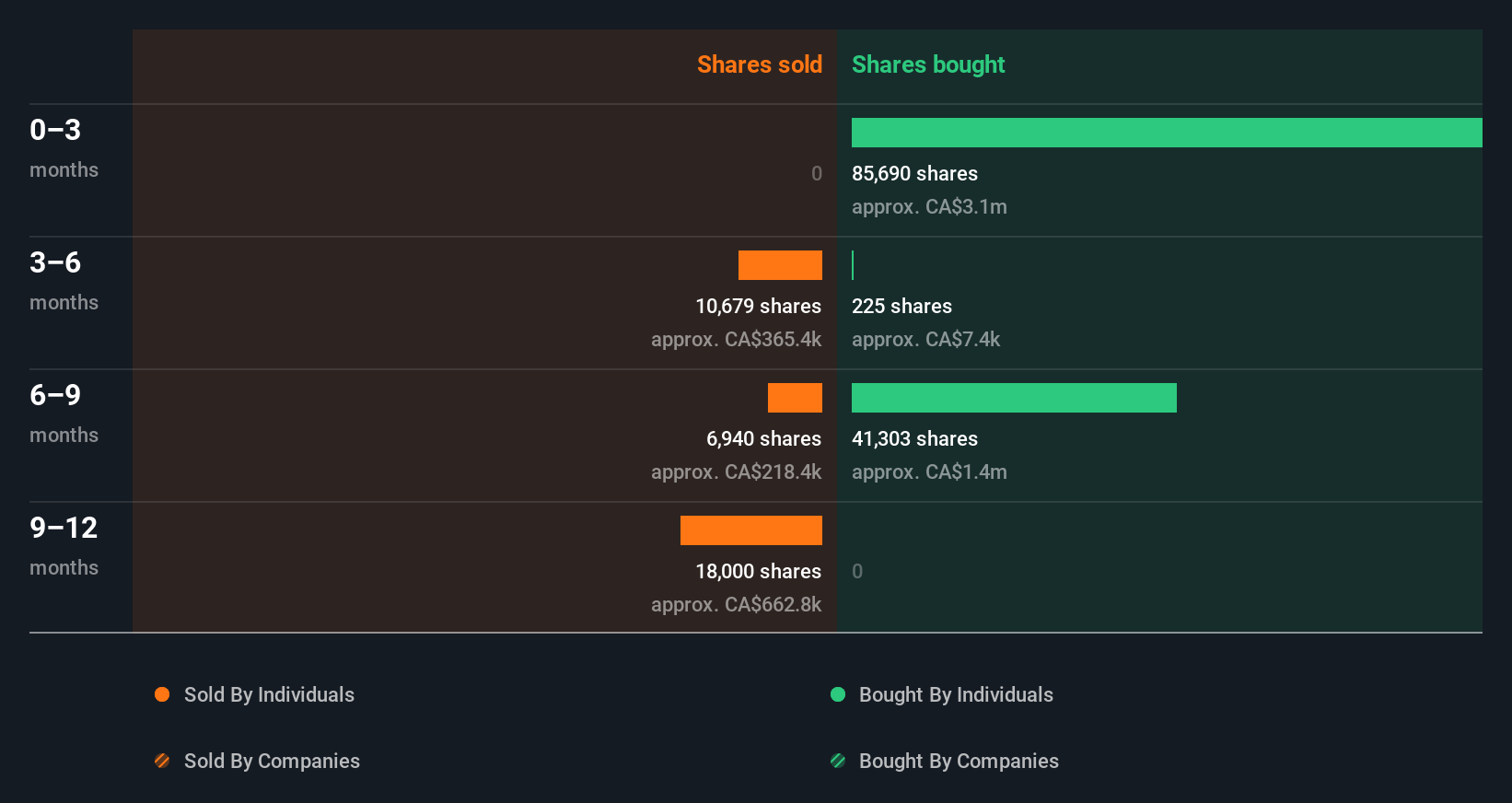1512x803 pixels.
Task: Click the green 6–9 months bought bar
Action: coord(1014,398)
